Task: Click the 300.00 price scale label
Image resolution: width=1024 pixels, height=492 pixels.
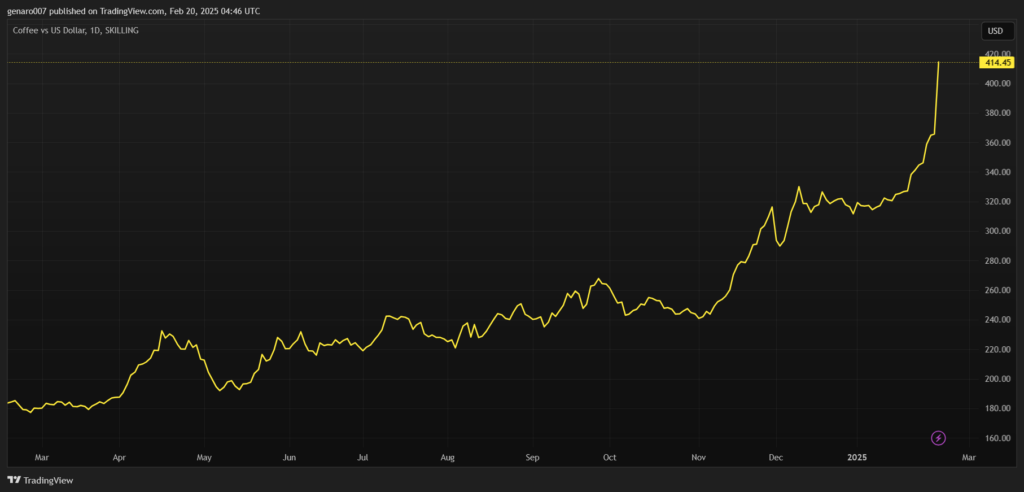Action: [994, 231]
